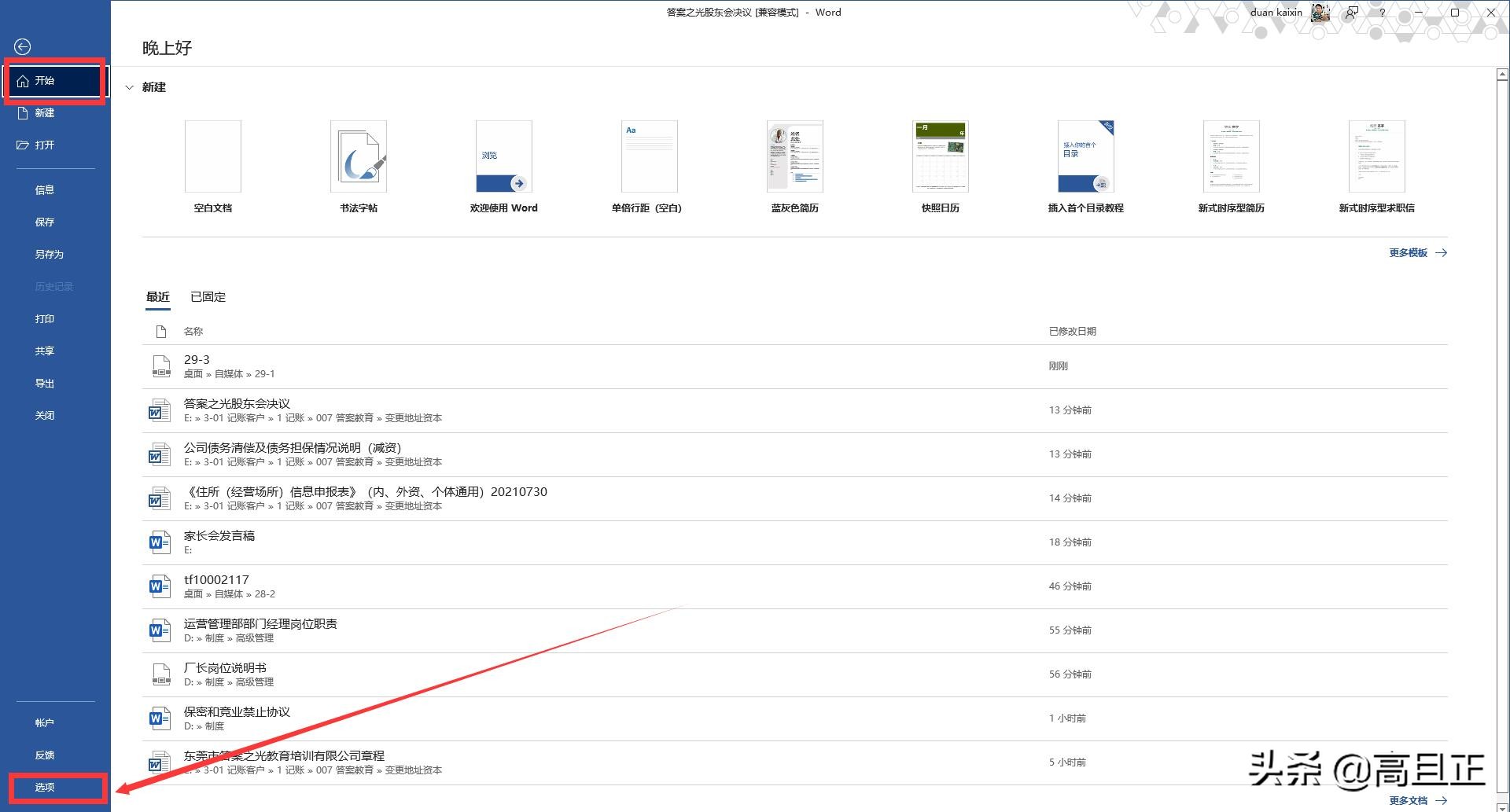Follow the 更多模板 link

[1418, 253]
